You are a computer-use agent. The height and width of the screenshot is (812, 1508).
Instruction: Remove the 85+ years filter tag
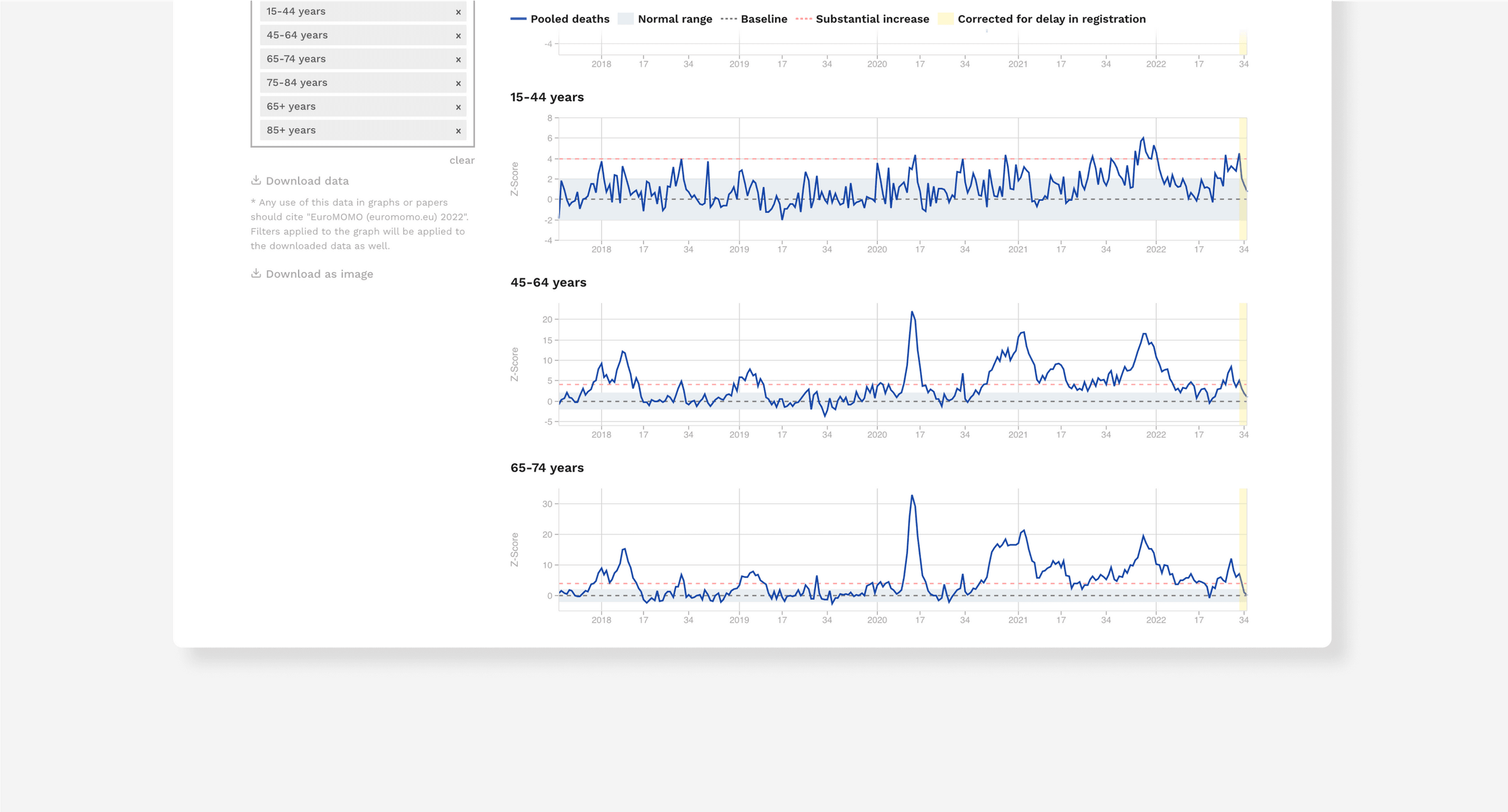(x=458, y=131)
